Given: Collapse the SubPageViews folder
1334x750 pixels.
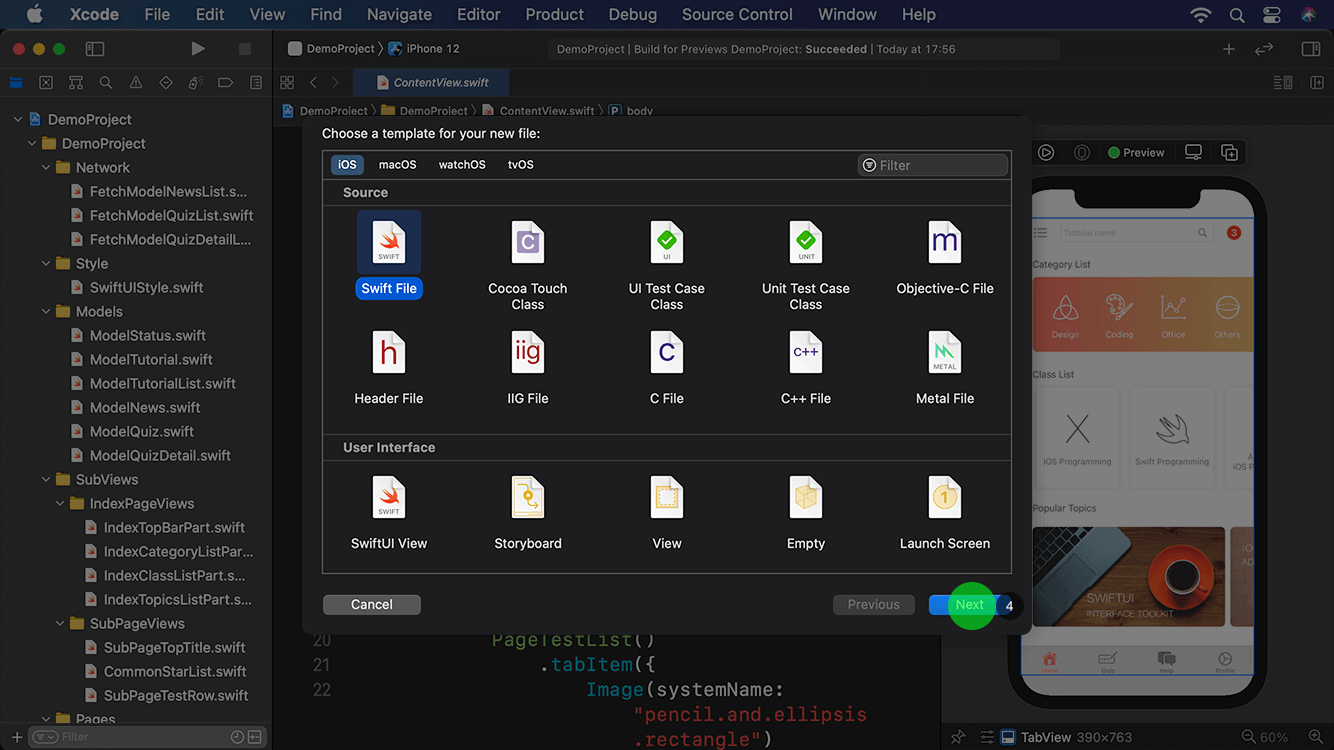Looking at the screenshot, I should pos(60,623).
